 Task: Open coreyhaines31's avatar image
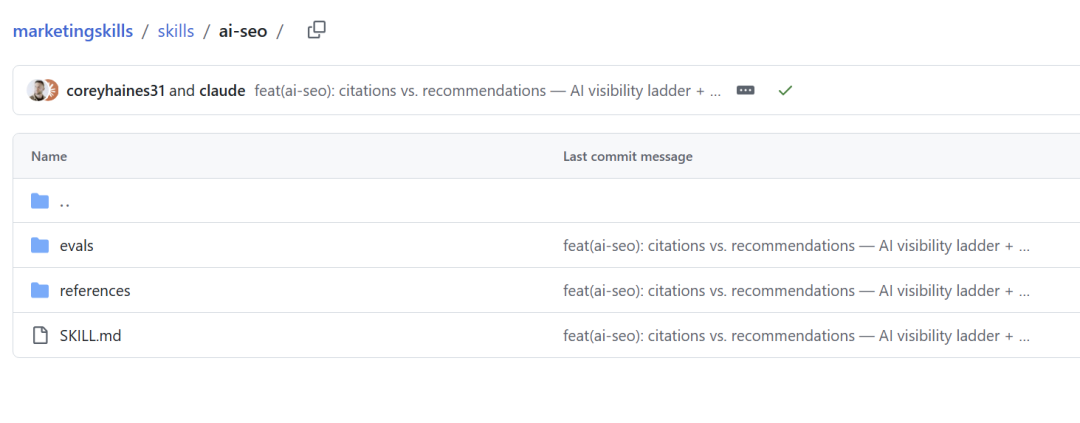(37, 90)
